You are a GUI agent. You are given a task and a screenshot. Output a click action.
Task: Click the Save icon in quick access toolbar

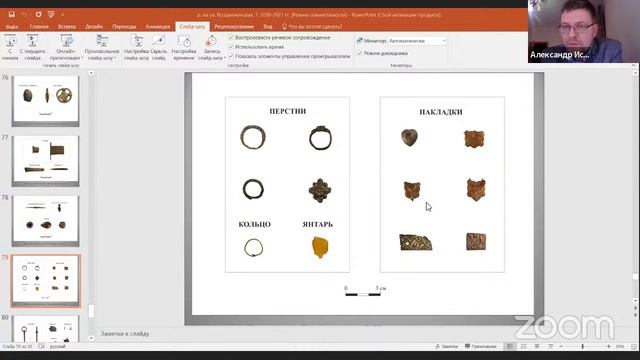point(11,14)
